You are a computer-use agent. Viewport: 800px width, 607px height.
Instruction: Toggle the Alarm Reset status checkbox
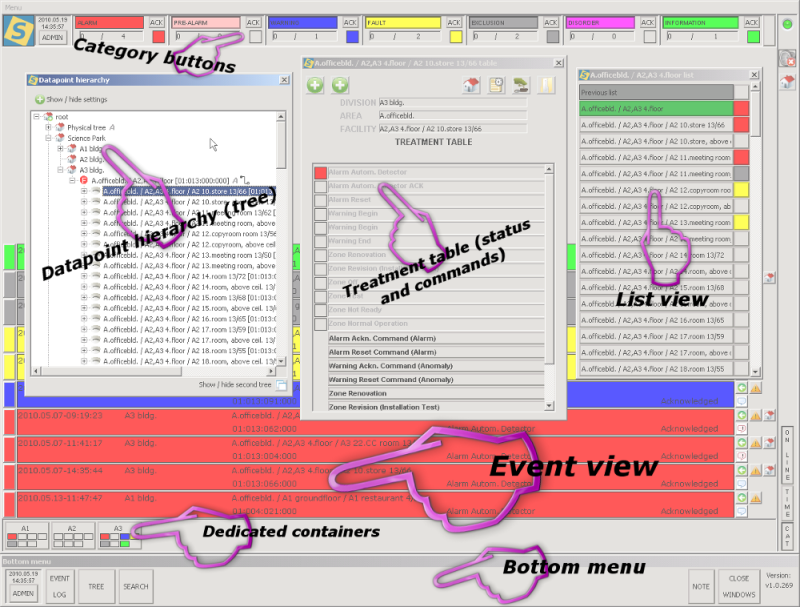coord(320,200)
